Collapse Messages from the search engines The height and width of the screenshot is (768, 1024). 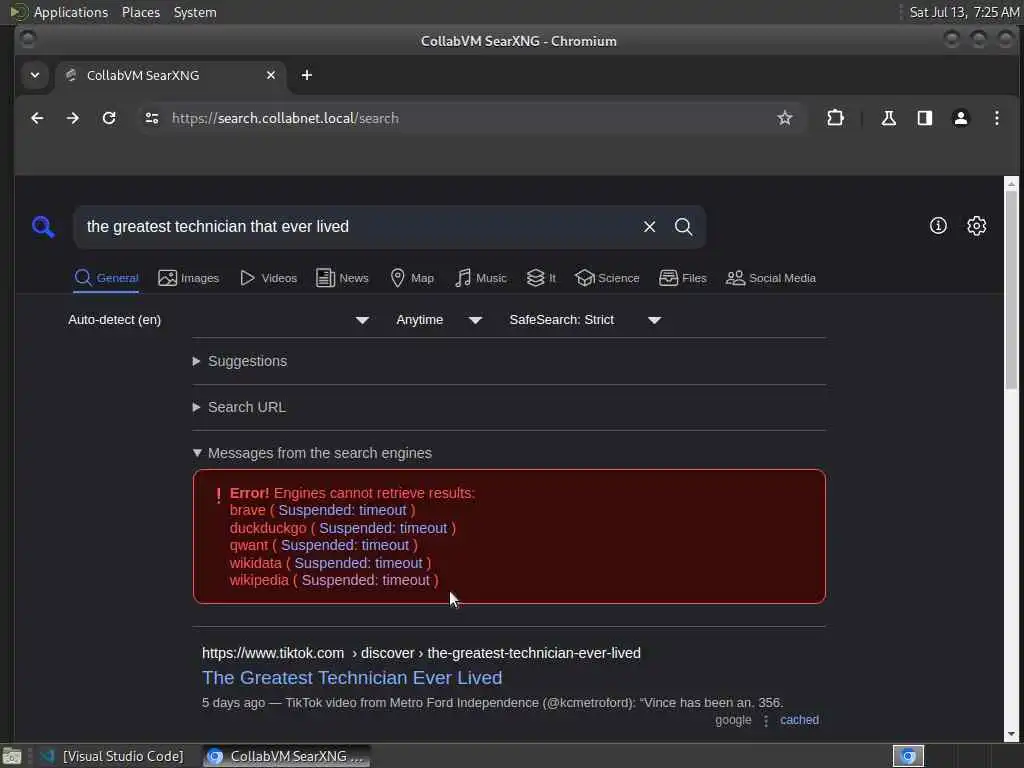[312, 453]
